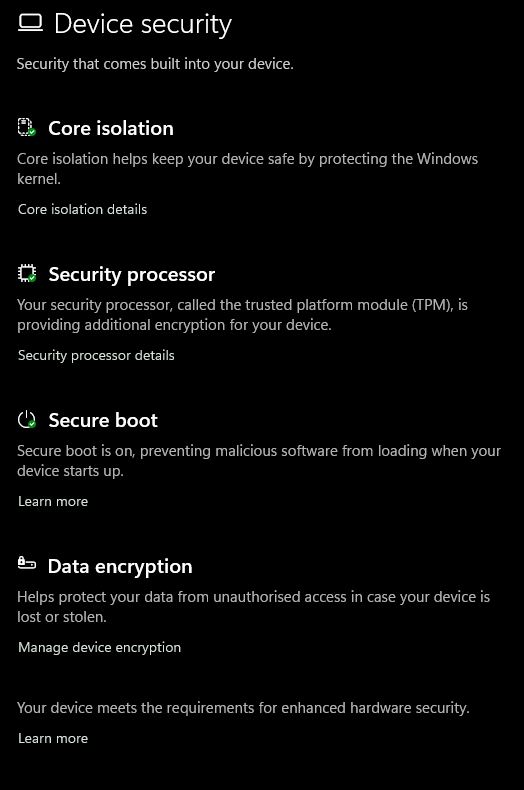Click the Data encryption drive lock icon
Screen dimensions: 524x790
coord(27,563)
